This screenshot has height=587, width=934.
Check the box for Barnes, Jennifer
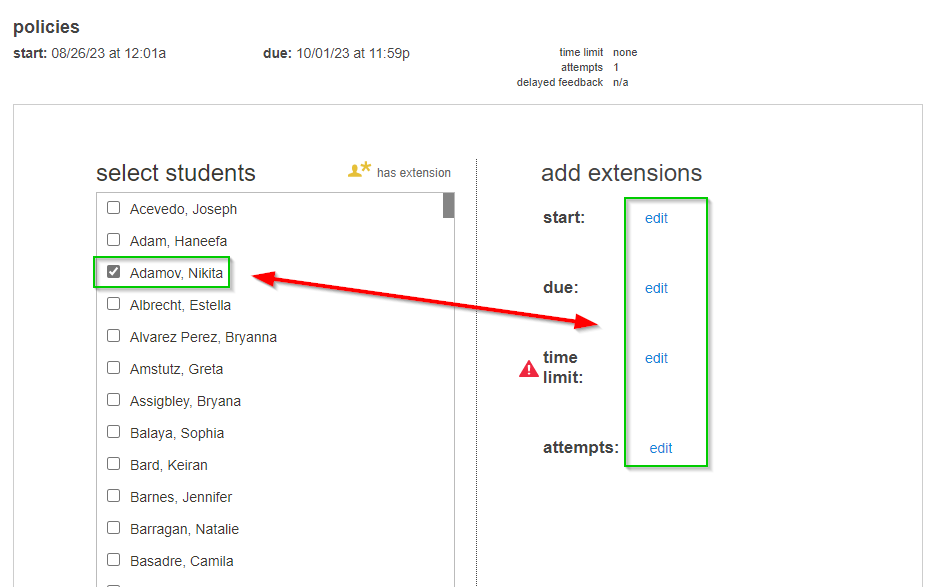point(113,496)
